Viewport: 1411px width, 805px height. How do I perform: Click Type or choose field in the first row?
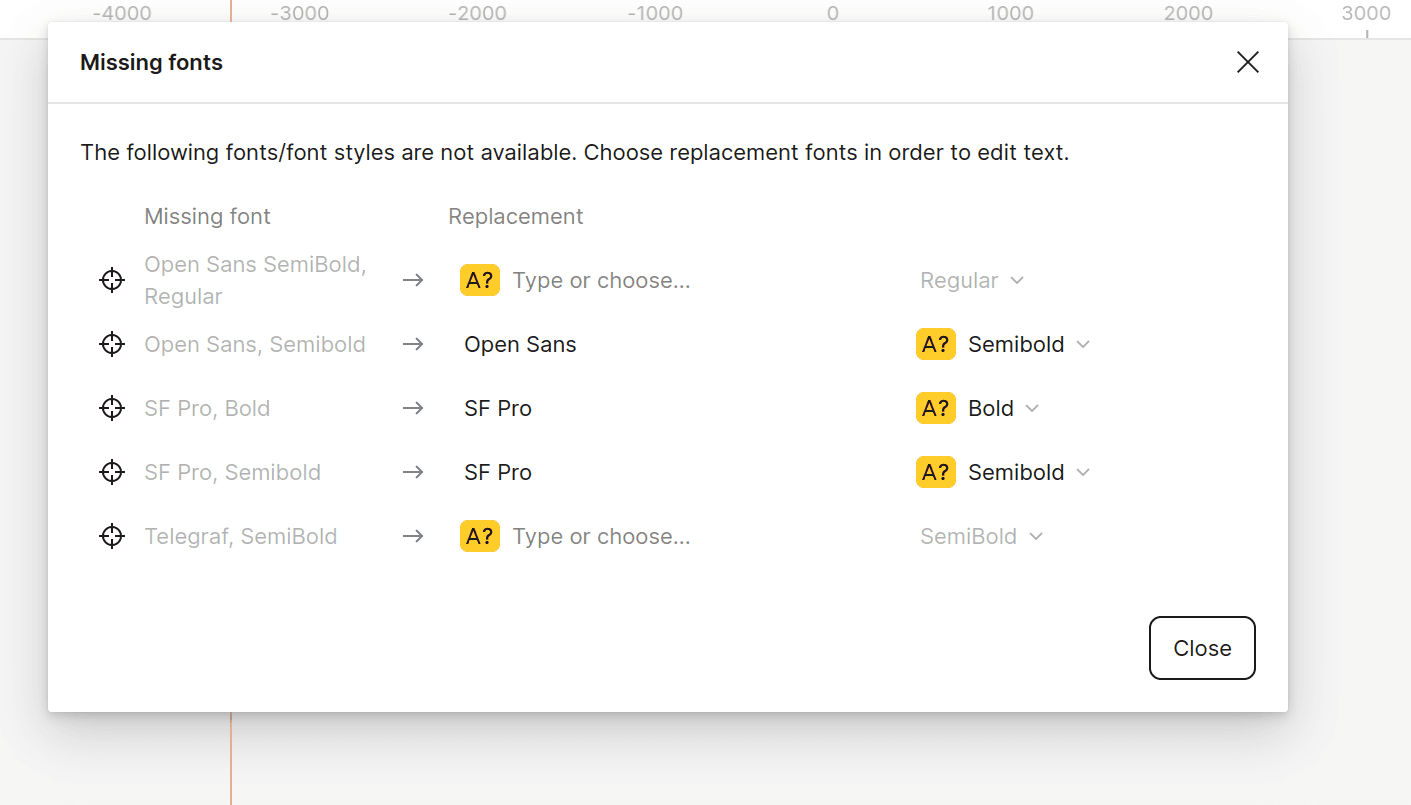tap(601, 280)
